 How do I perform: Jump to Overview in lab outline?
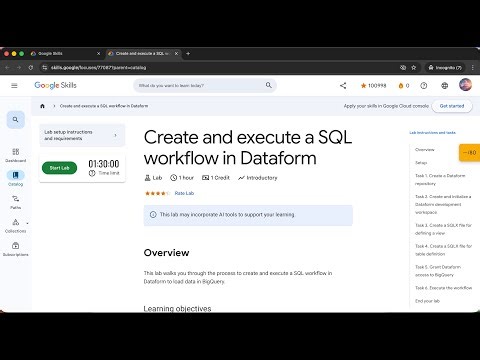(425, 150)
